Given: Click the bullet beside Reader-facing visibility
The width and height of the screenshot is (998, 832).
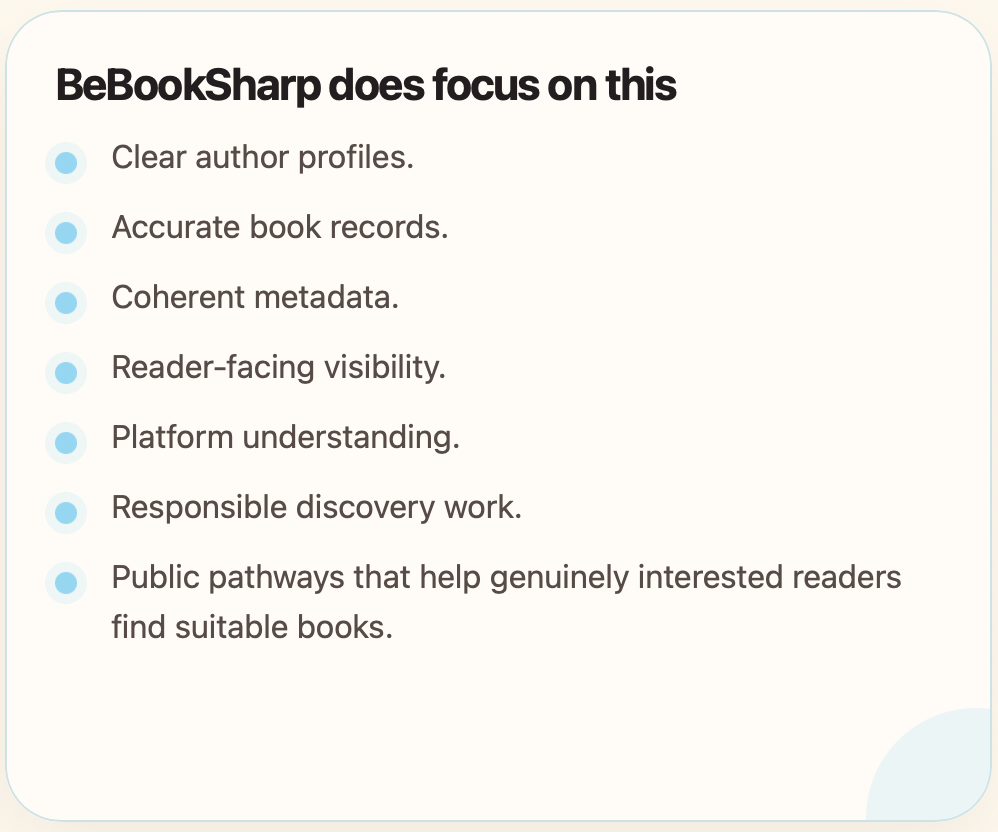Looking at the screenshot, I should (x=66, y=372).
